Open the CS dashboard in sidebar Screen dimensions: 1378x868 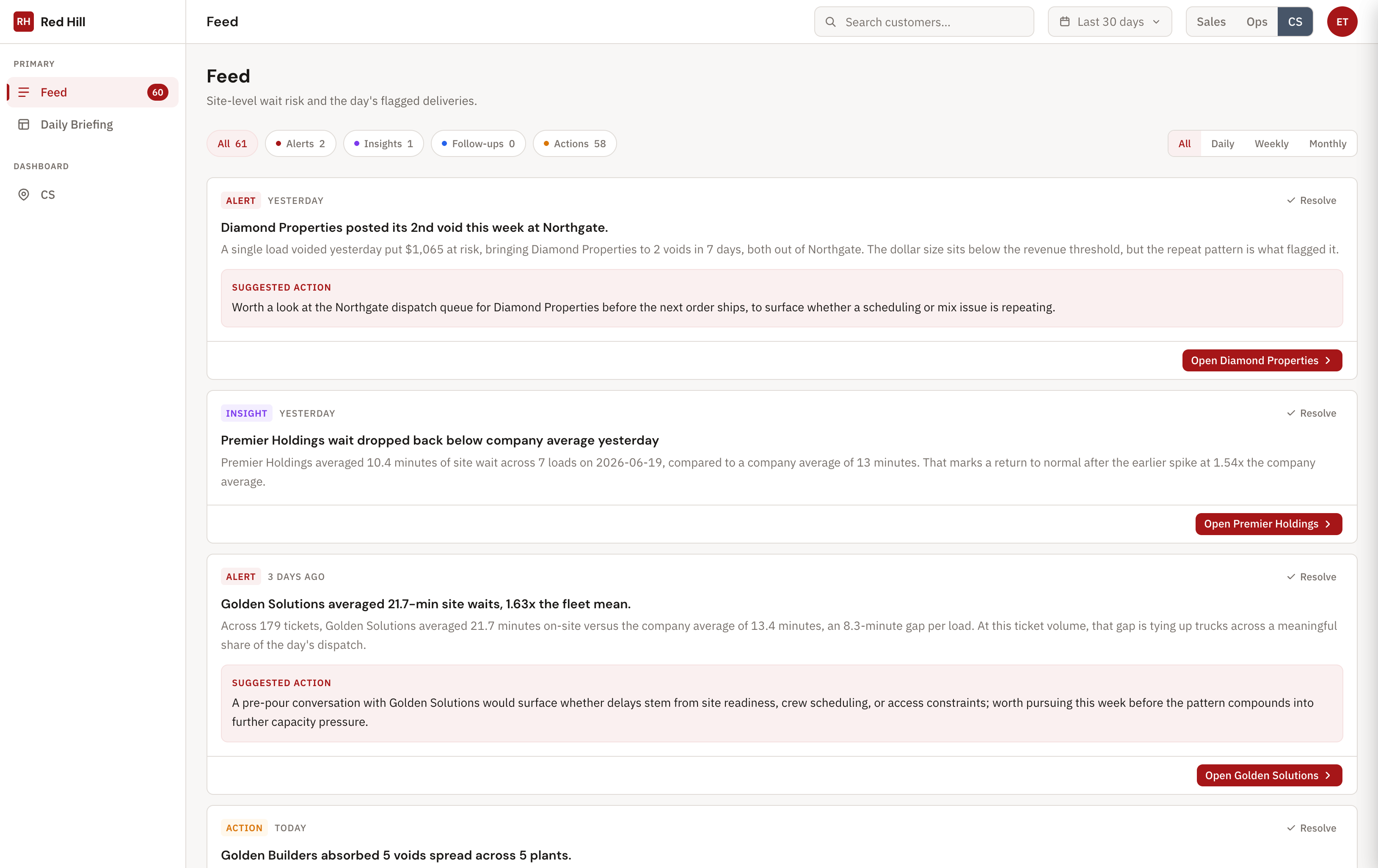[x=93, y=195]
